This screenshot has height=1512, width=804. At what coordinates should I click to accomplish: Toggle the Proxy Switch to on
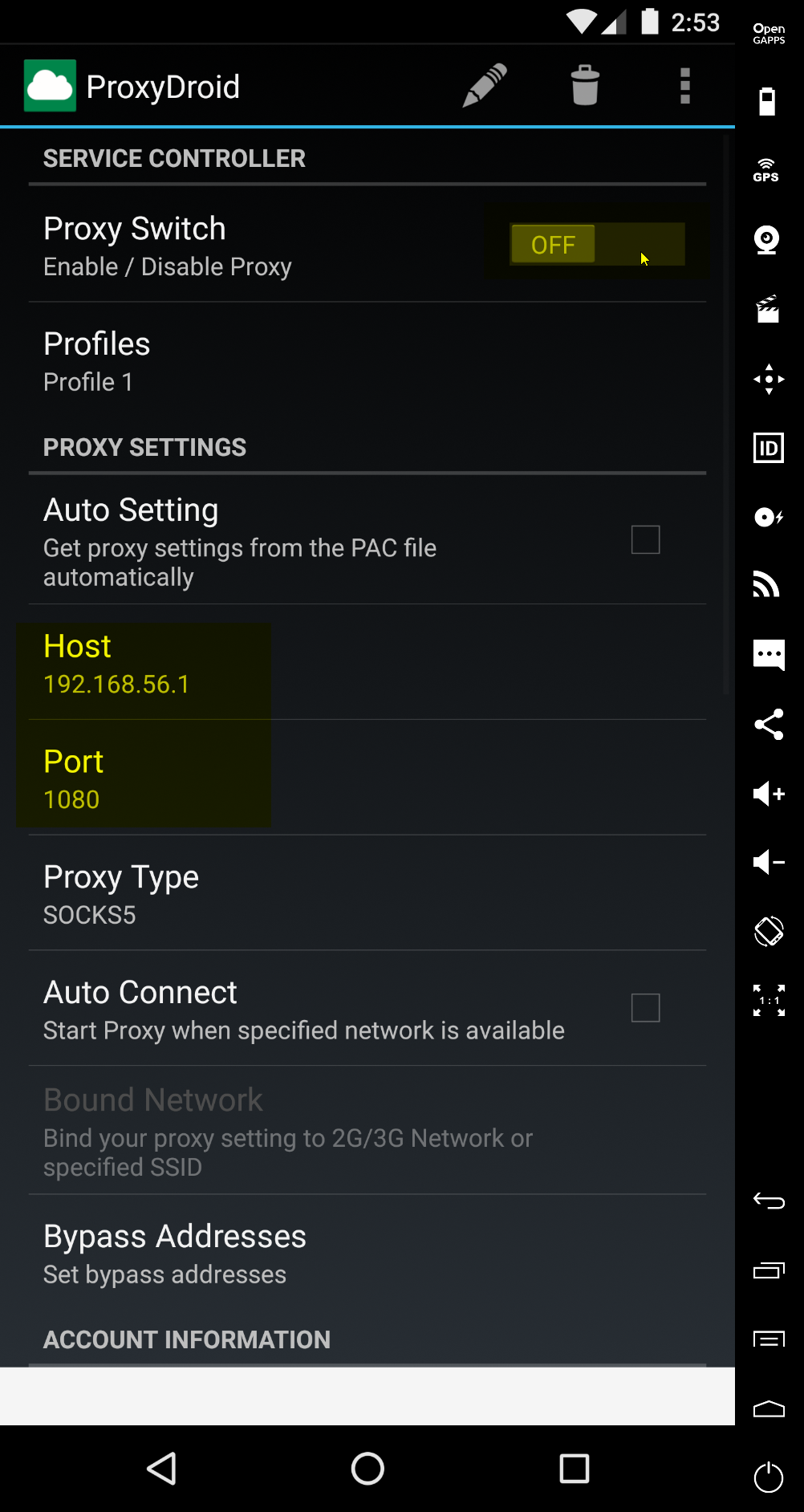click(x=597, y=244)
